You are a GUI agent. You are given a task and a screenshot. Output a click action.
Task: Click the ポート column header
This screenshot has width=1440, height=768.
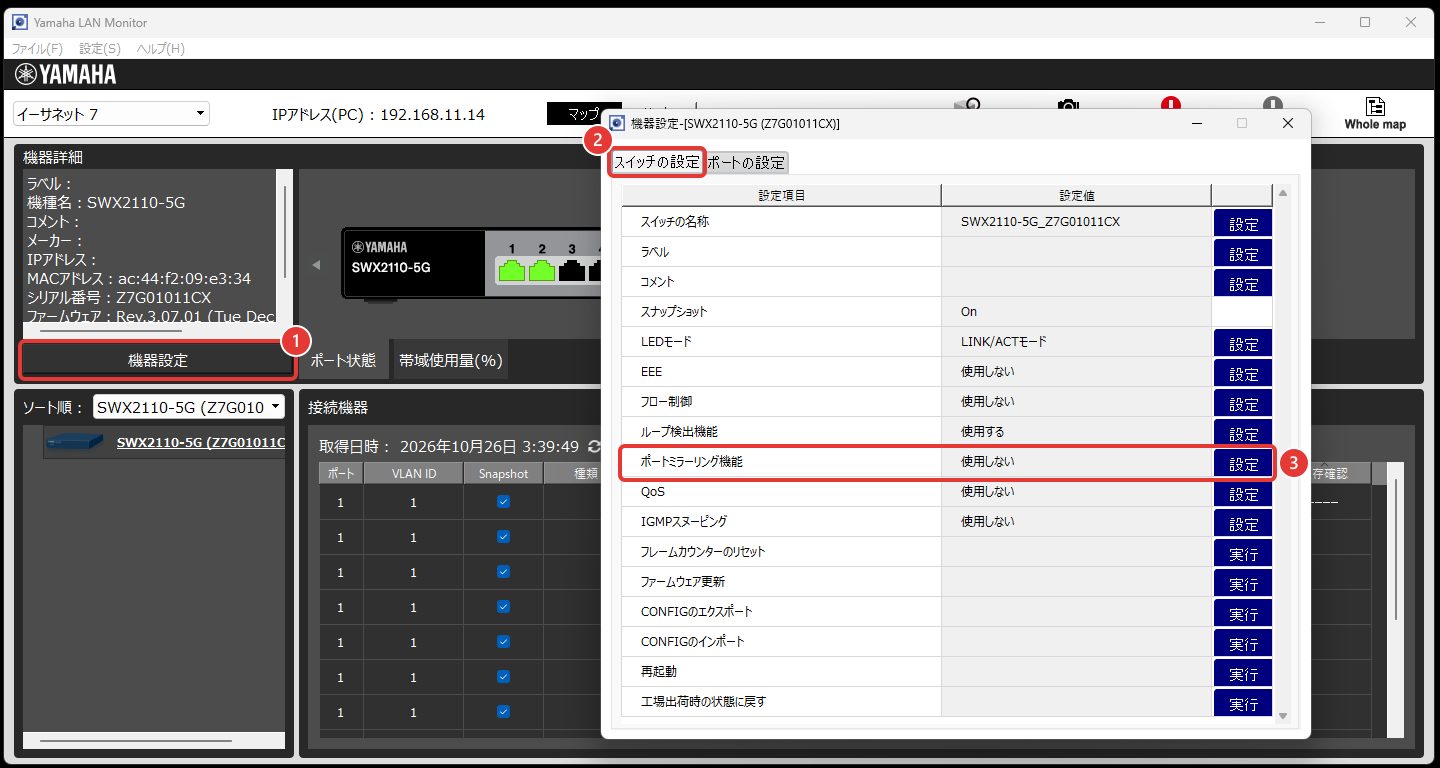click(x=340, y=474)
